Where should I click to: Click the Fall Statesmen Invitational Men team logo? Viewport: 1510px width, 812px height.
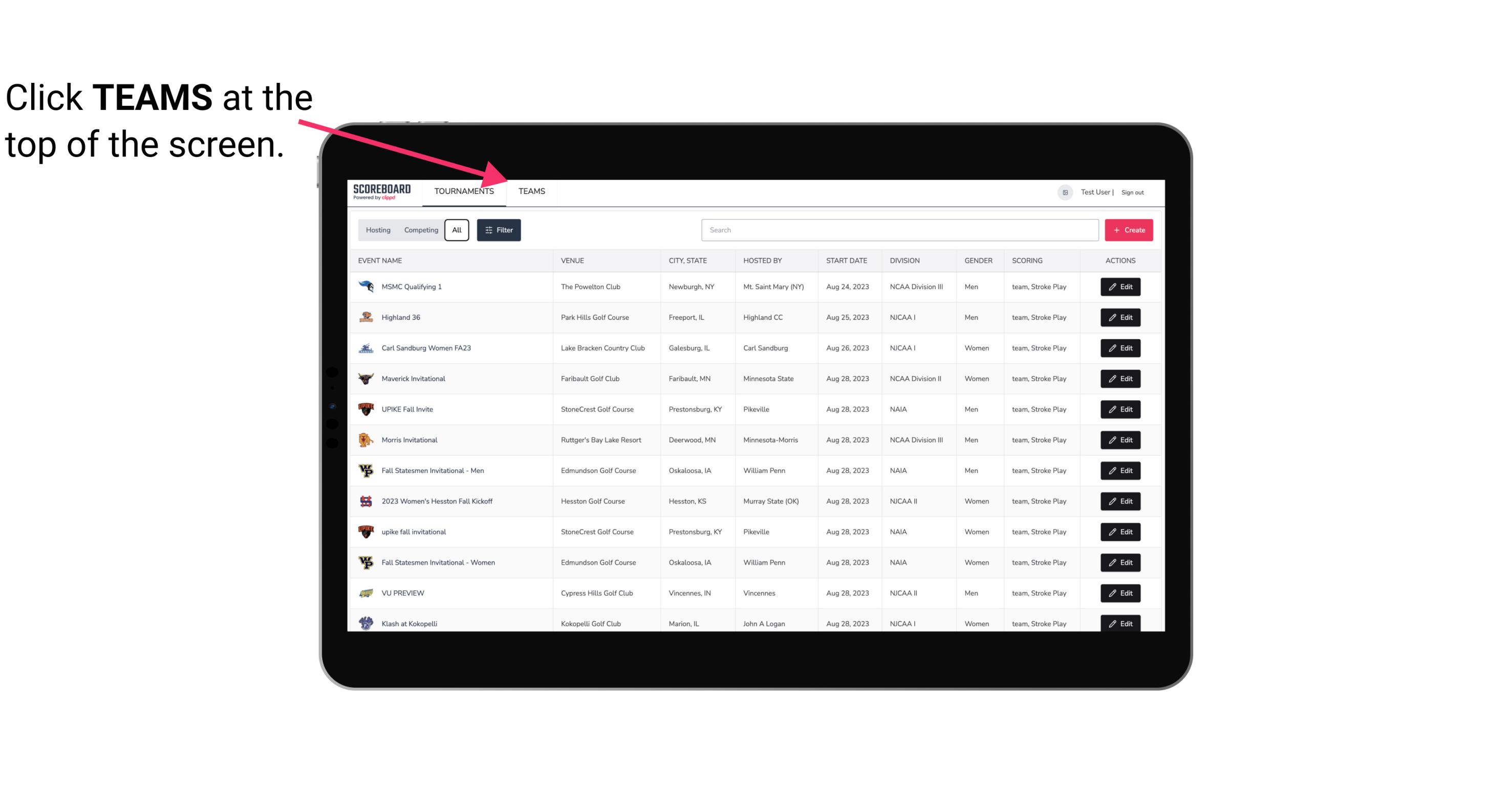tap(367, 470)
